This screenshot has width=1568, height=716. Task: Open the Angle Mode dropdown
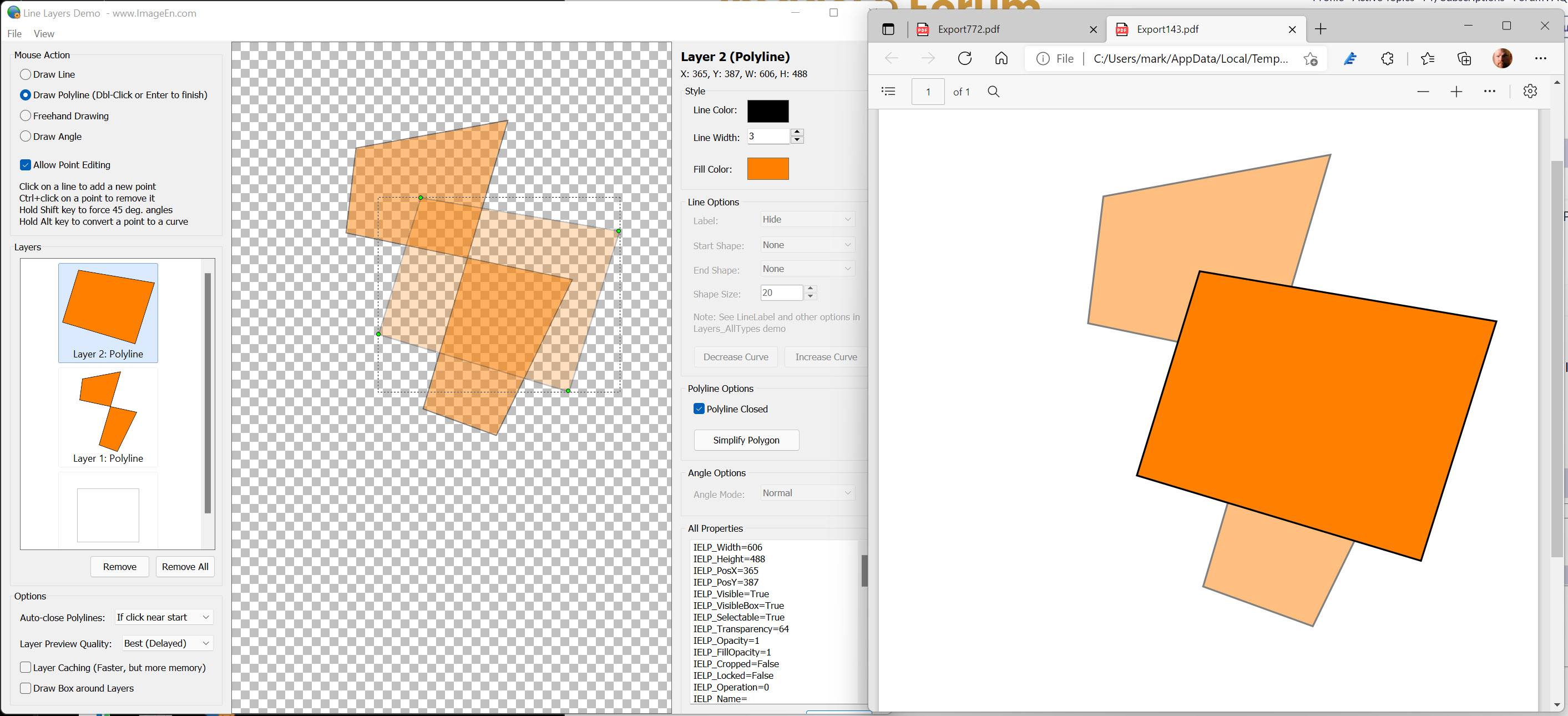[807, 492]
